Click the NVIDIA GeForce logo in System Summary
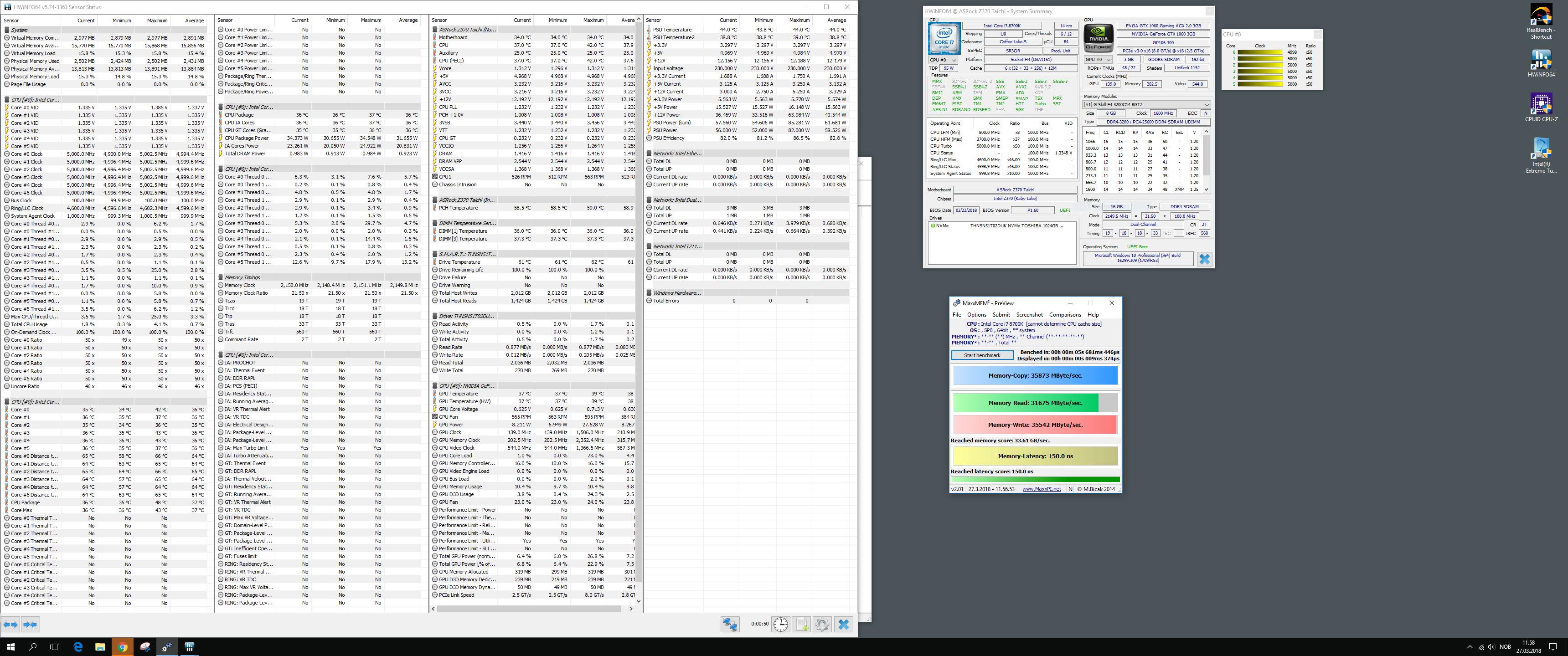The image size is (1568, 656). coord(1099,38)
